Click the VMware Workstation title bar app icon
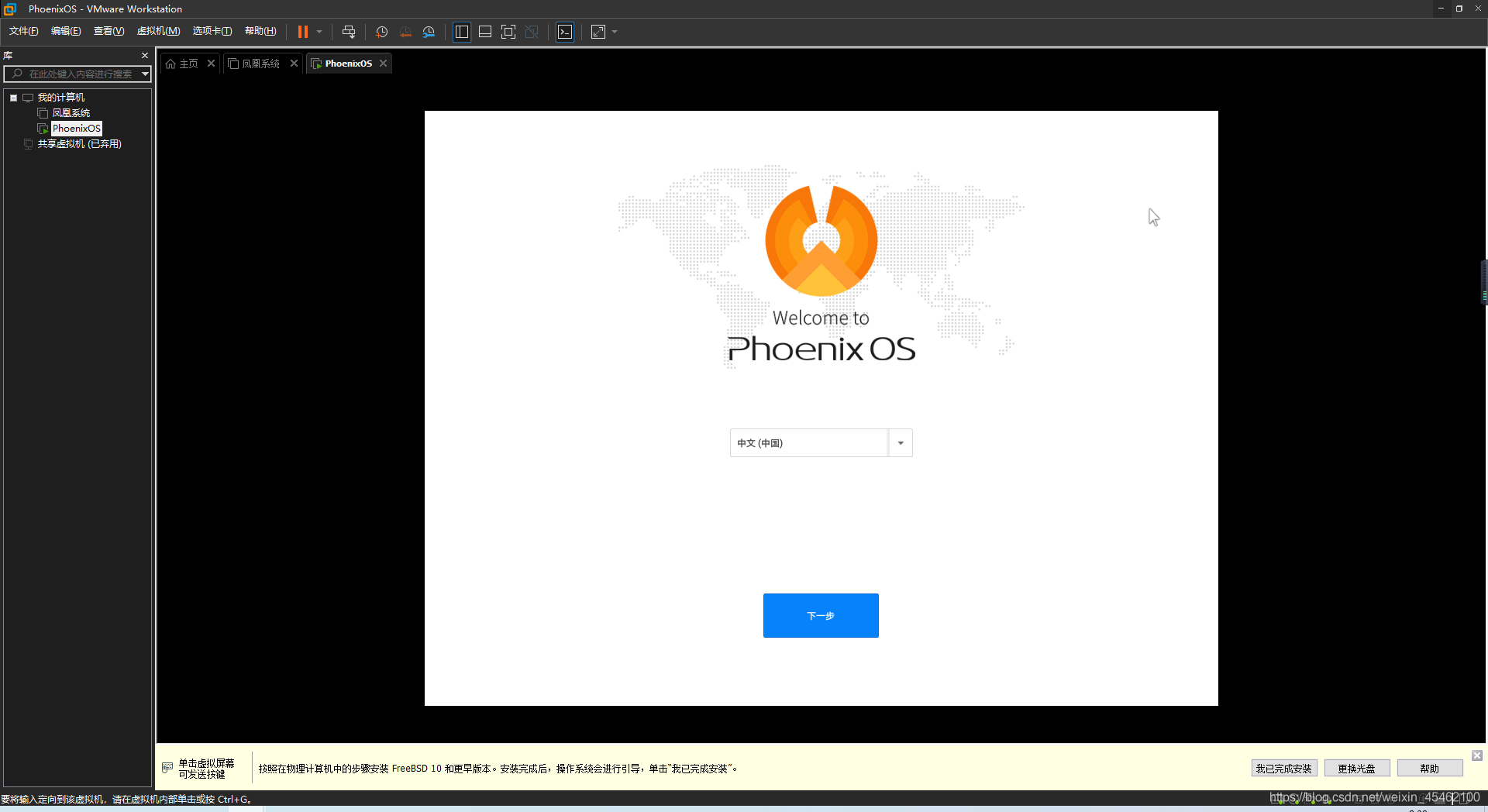 point(10,9)
